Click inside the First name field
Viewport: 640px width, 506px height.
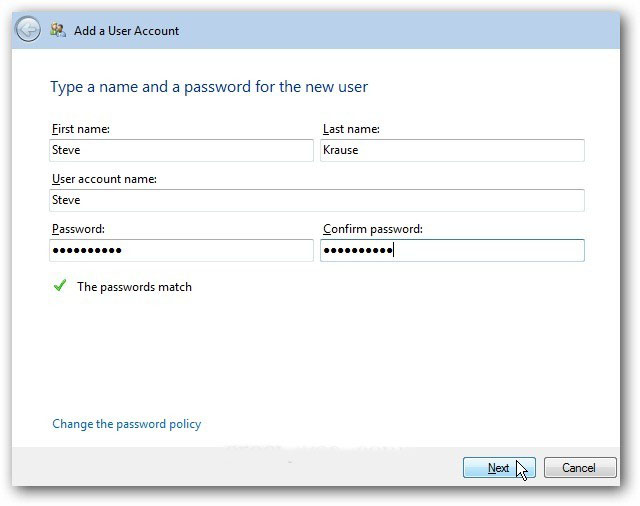pos(181,150)
